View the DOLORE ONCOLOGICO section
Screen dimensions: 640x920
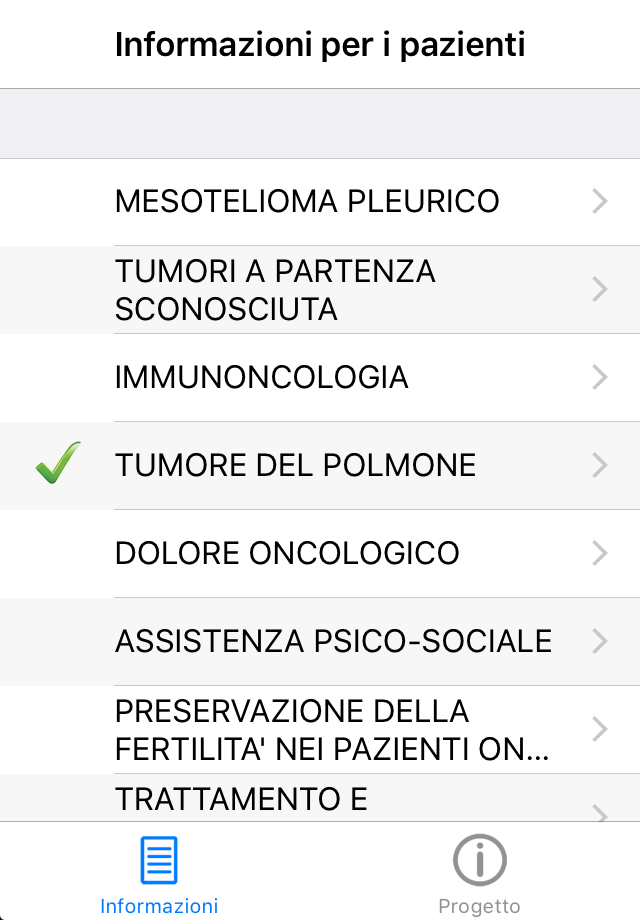[x=287, y=553]
